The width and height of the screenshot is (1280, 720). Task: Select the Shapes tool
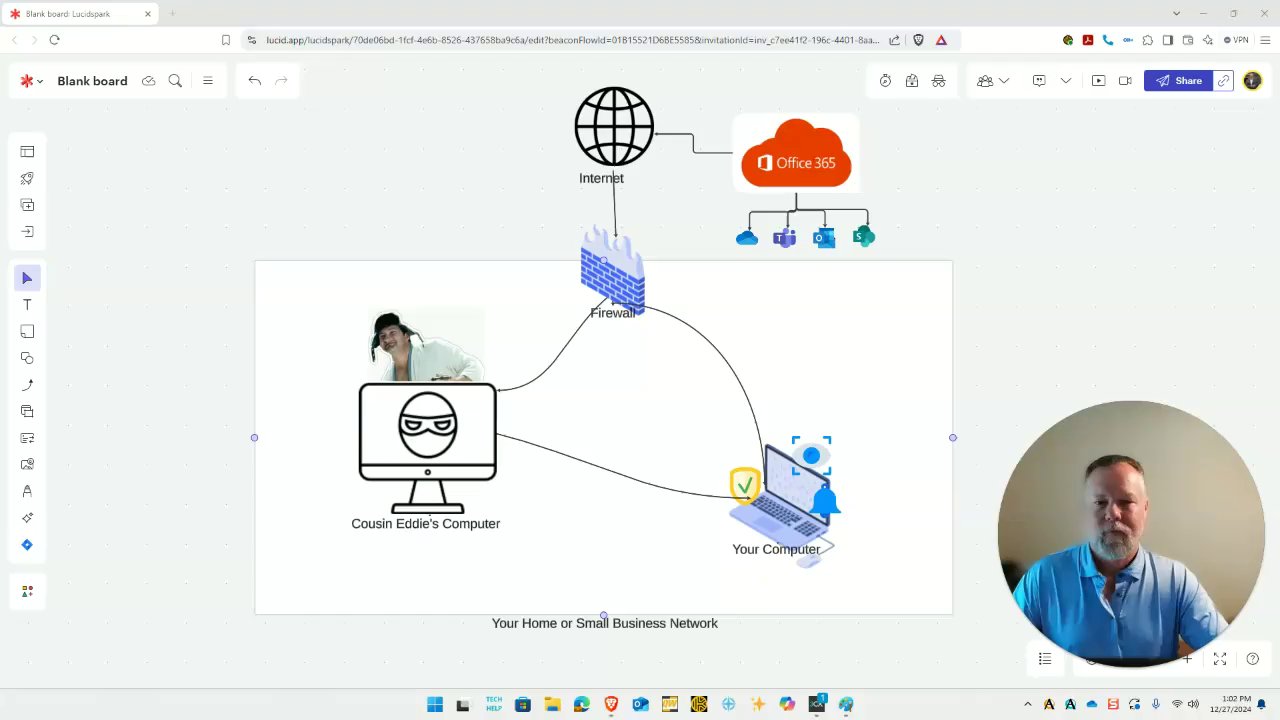[x=27, y=358]
